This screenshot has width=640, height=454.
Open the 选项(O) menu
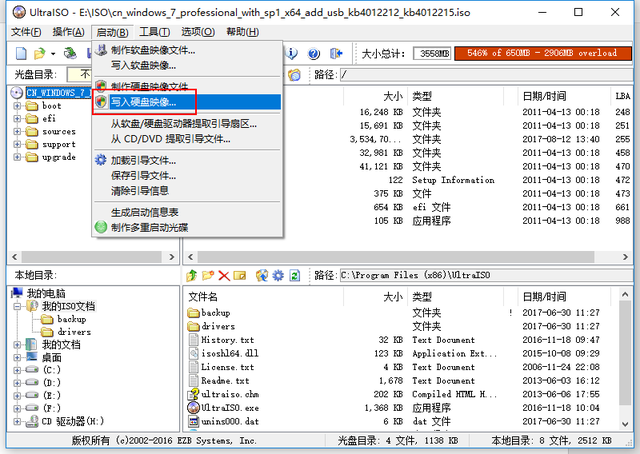click(x=198, y=32)
